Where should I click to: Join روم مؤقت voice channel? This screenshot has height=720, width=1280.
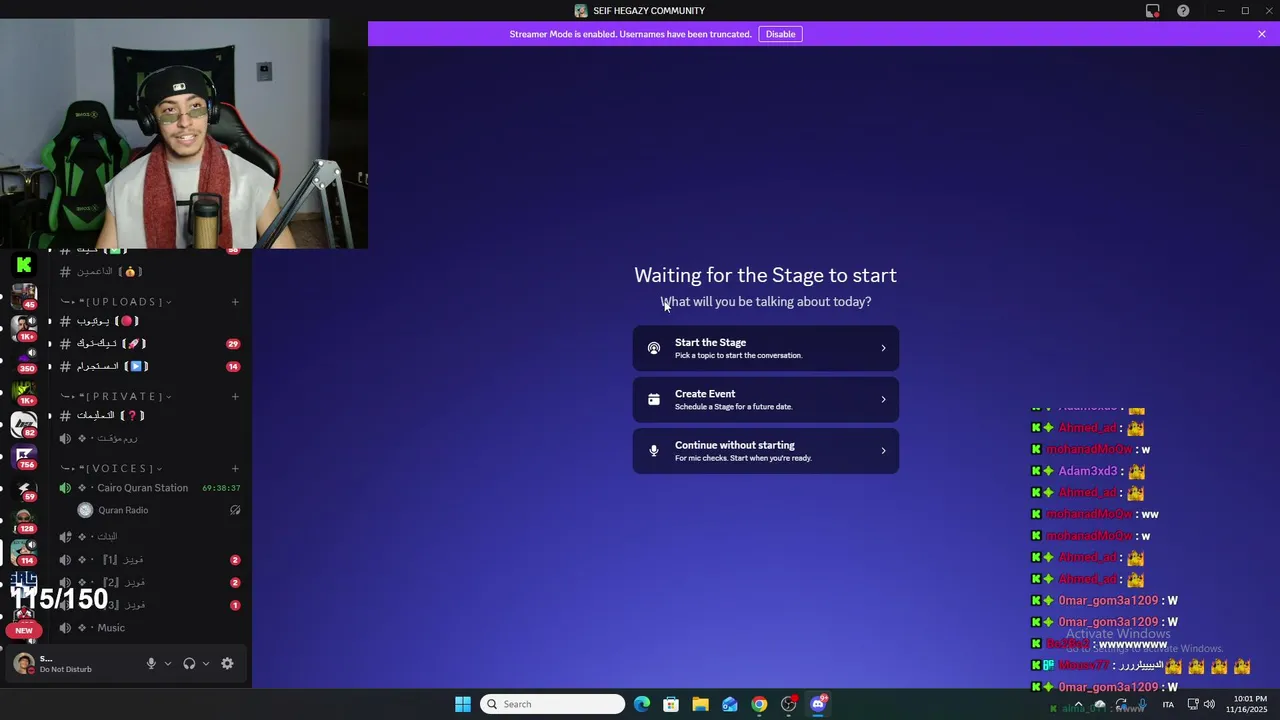click(x=148, y=438)
